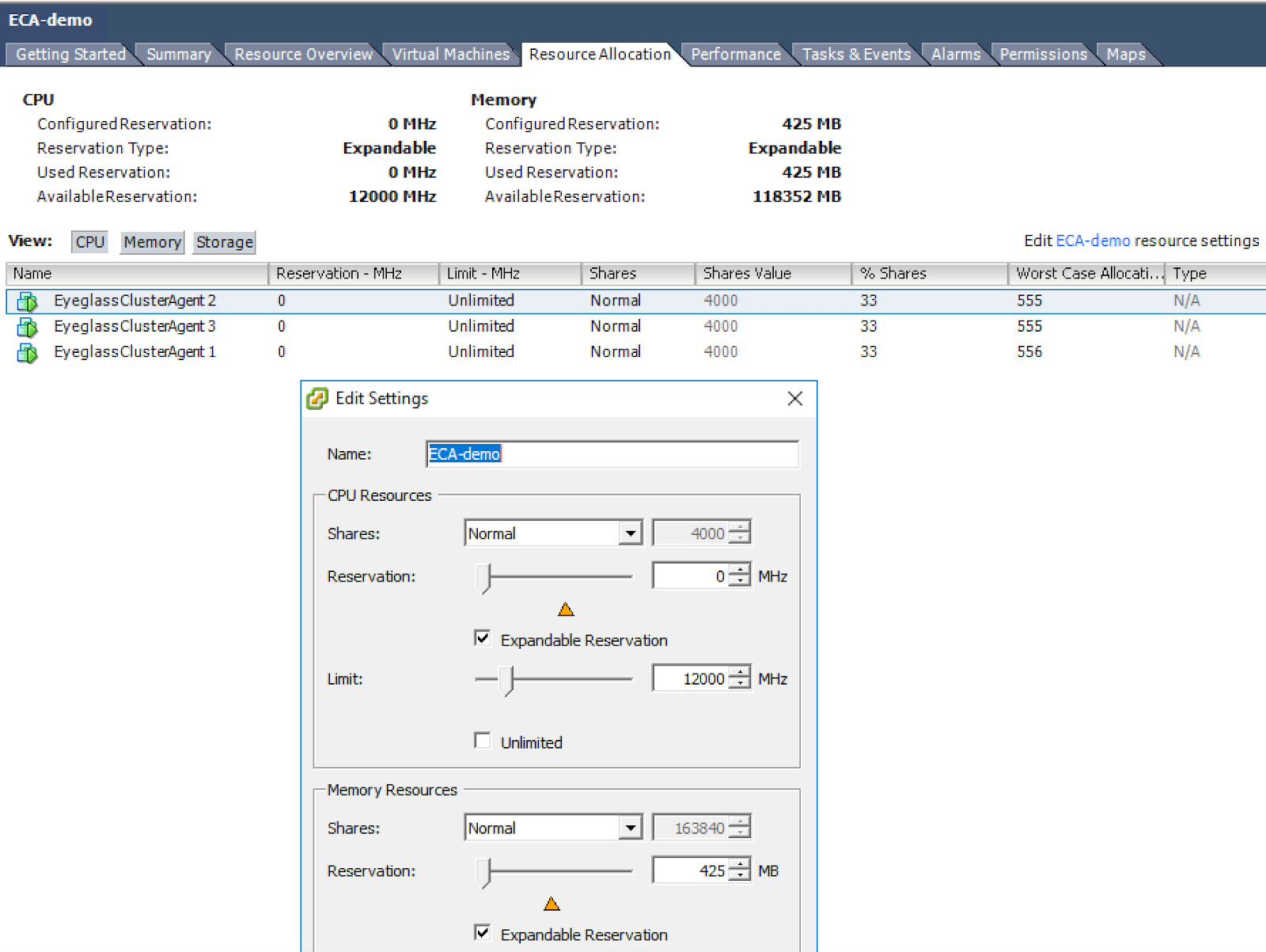Sort by the Shares column header
This screenshot has width=1266, height=952.
tap(639, 274)
